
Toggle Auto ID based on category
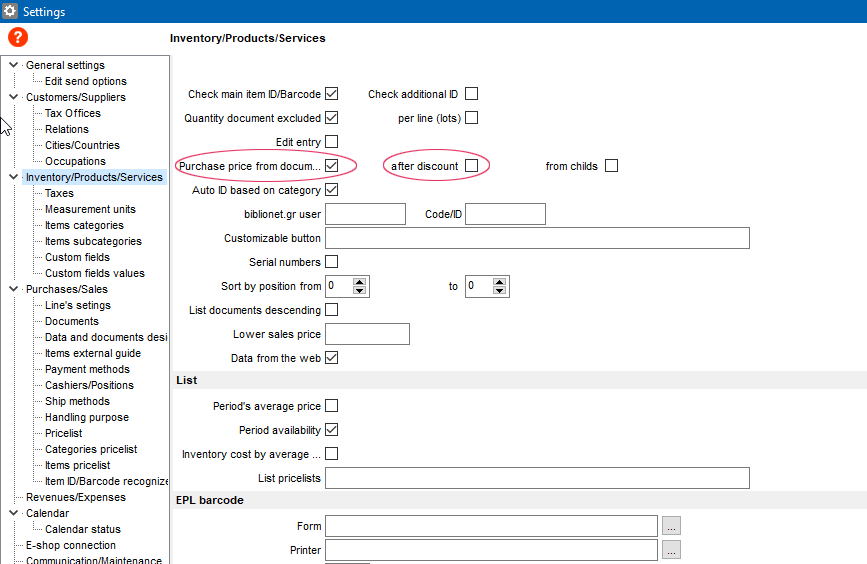pos(332,190)
